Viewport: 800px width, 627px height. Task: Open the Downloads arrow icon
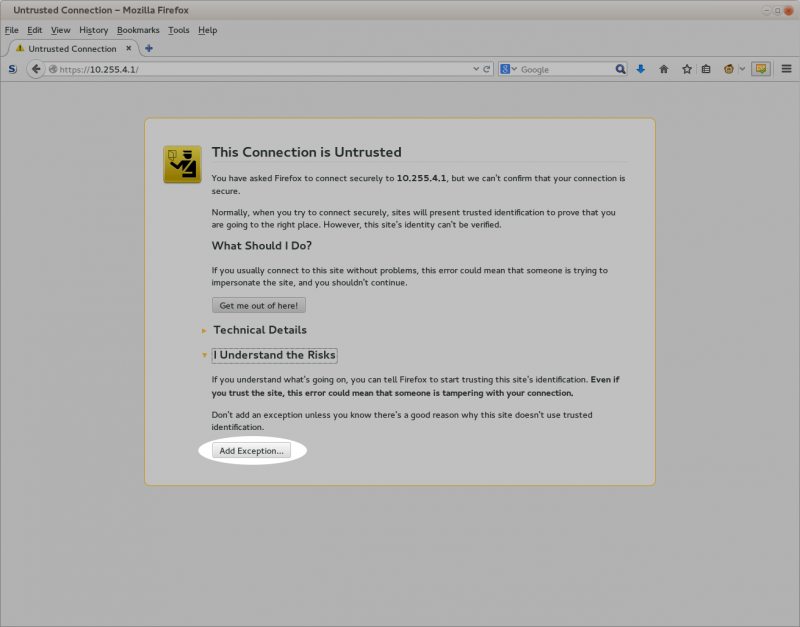[x=640, y=69]
